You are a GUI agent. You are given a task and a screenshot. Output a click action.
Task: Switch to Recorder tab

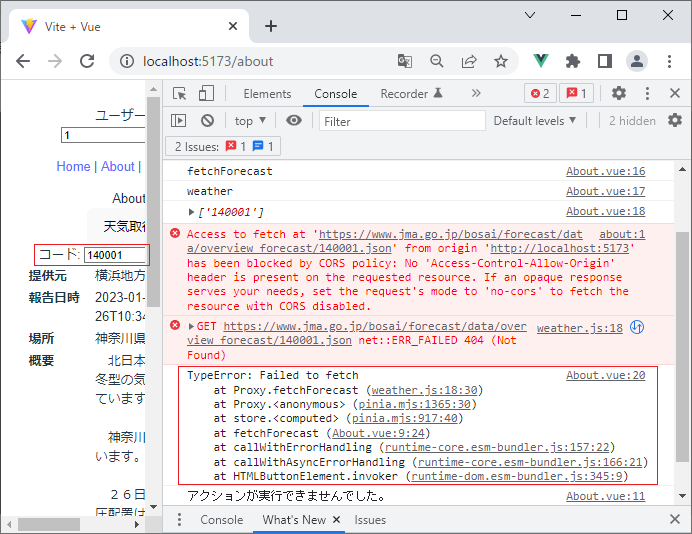pos(411,94)
